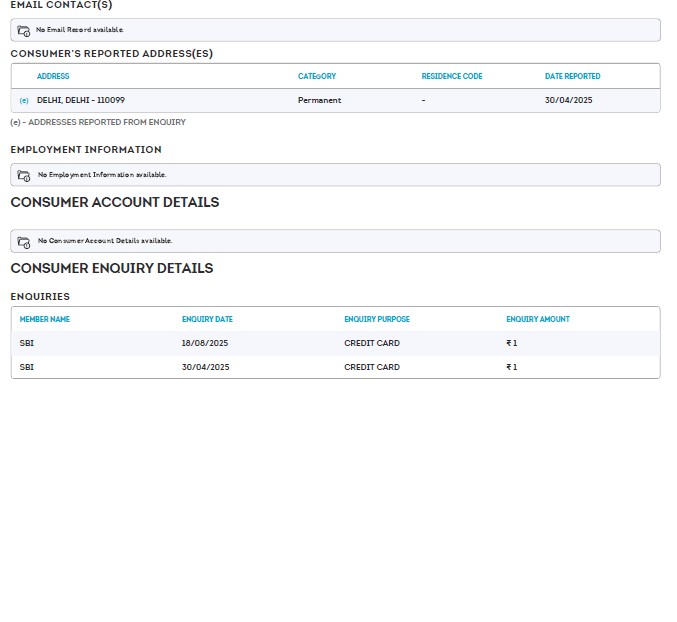Select the ENQUIRY AMOUNT column header
The width and height of the screenshot is (677, 622).
tap(538, 319)
